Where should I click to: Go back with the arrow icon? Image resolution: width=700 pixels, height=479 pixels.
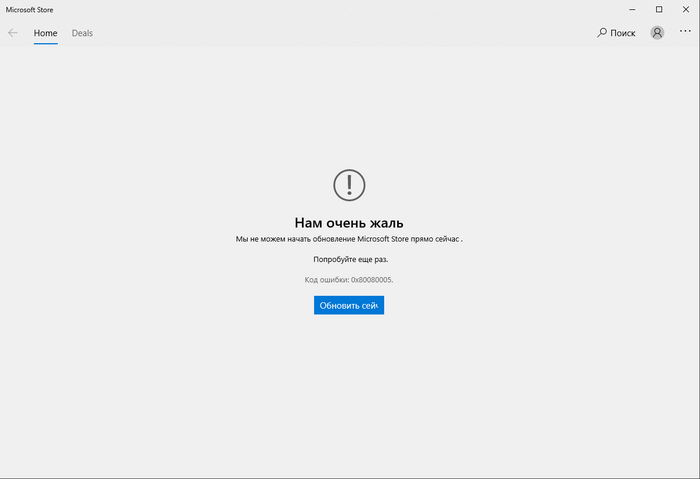[13, 33]
